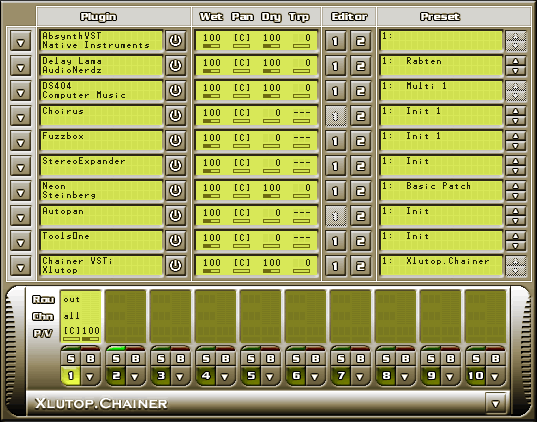Open editor 1 for Delay Lama

pos(335,66)
